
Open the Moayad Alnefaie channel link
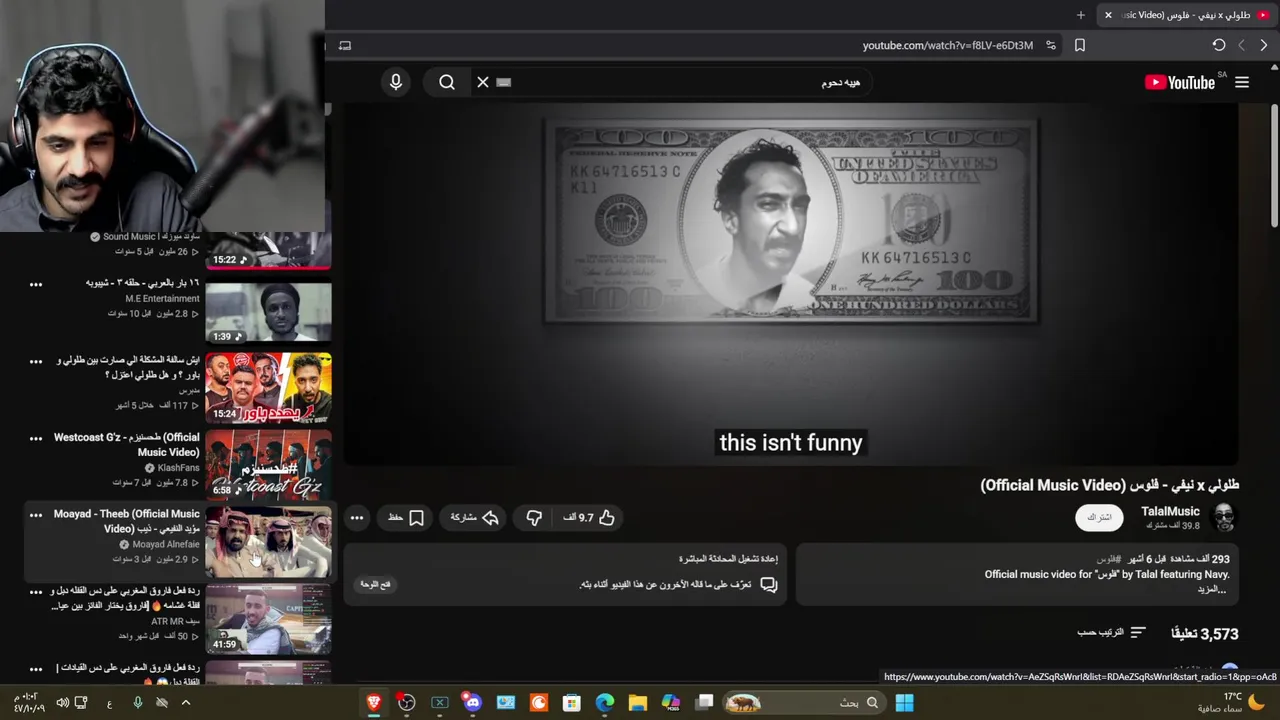click(x=166, y=544)
